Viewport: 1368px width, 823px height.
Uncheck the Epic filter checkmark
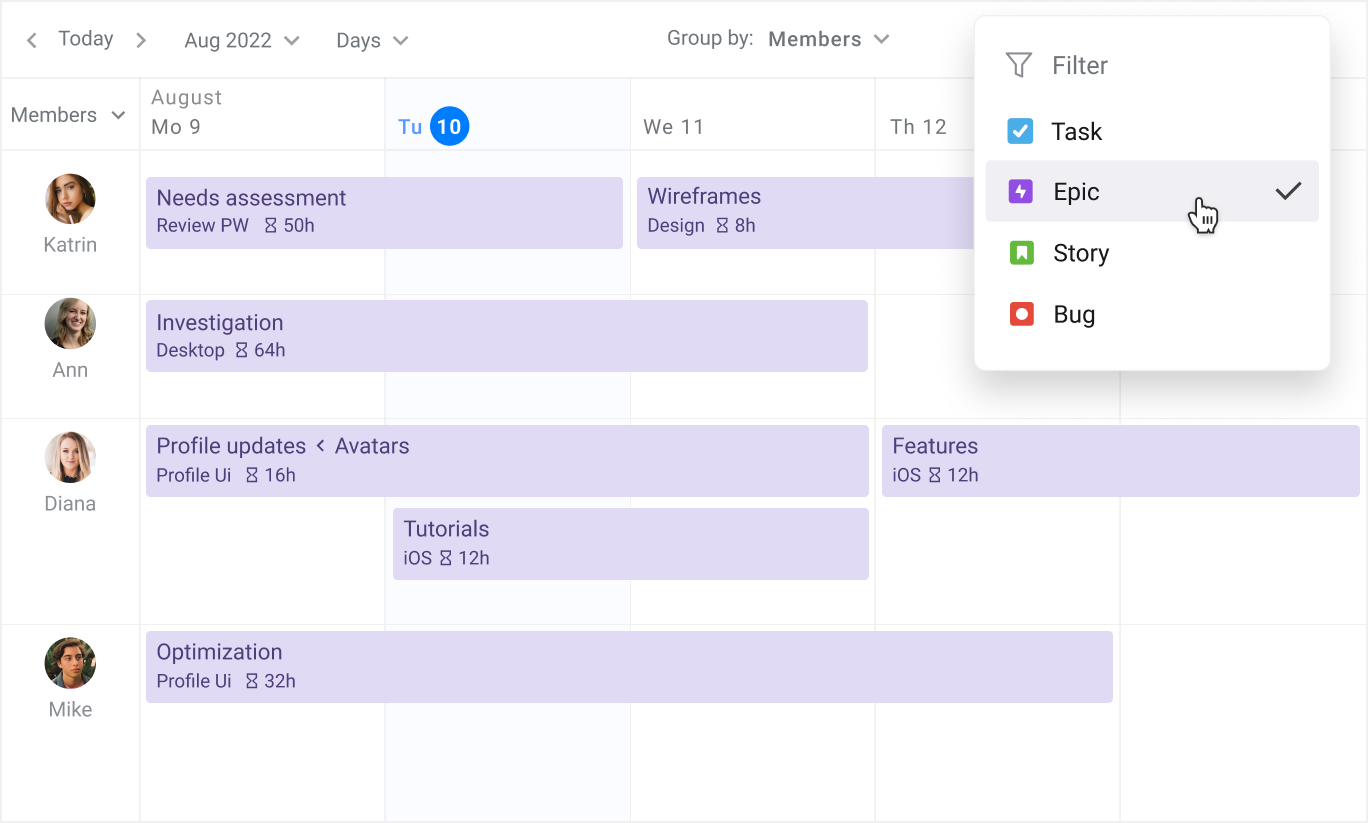point(1288,191)
